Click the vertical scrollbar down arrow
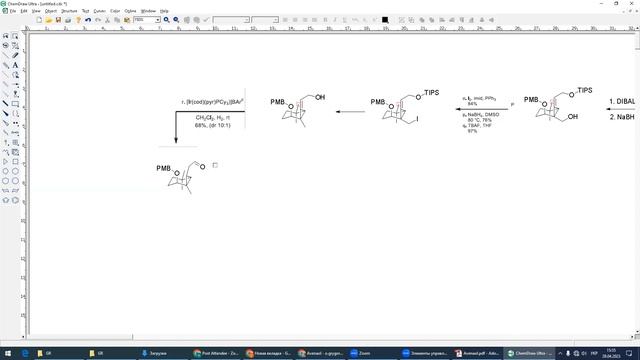The width and height of the screenshot is (640, 360). coord(637,331)
